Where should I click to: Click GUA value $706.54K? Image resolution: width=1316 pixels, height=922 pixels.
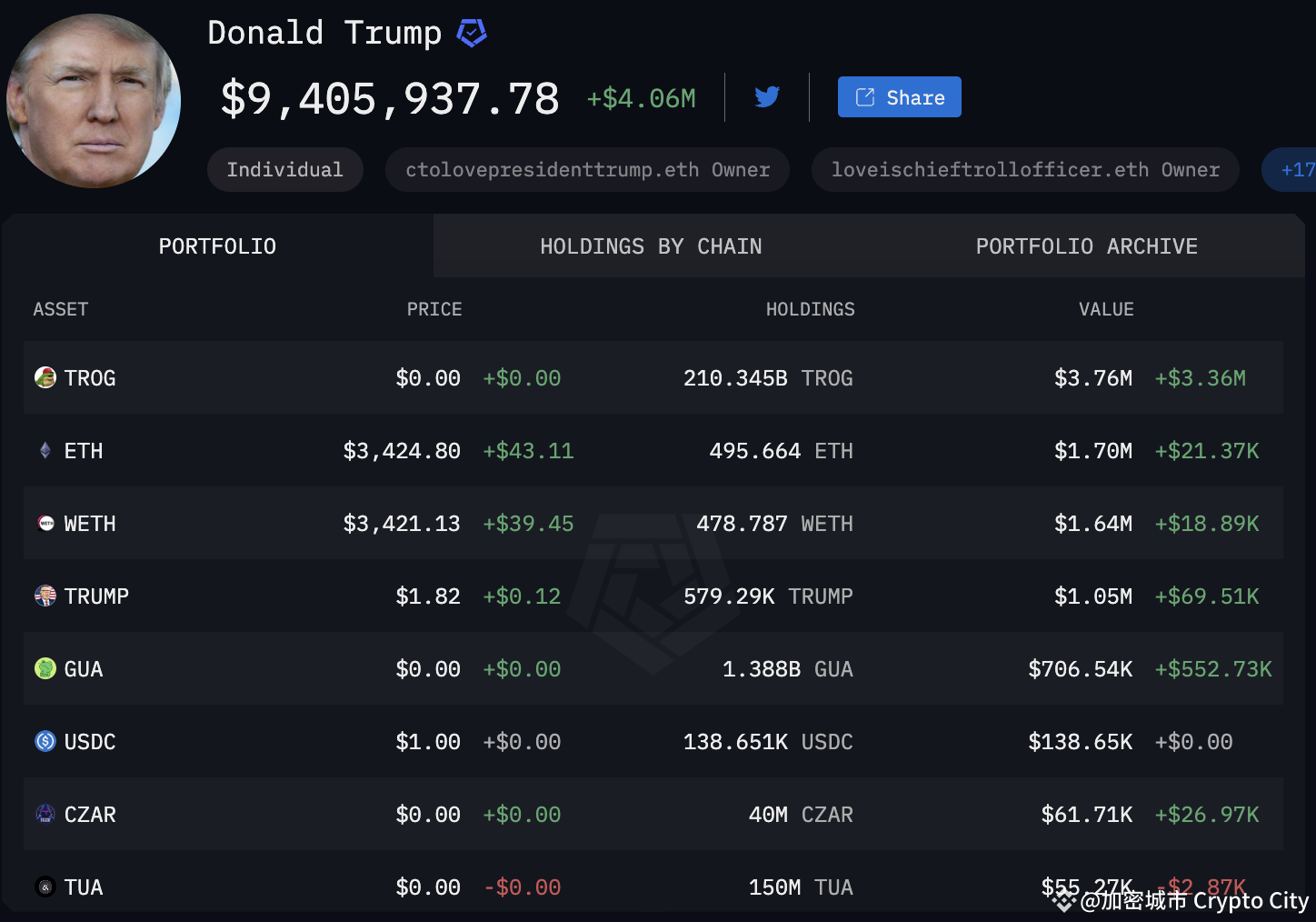pos(1081,669)
